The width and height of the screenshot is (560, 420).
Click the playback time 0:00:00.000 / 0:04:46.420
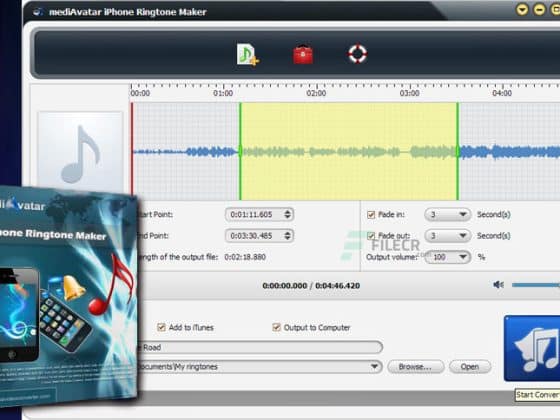tap(311, 286)
